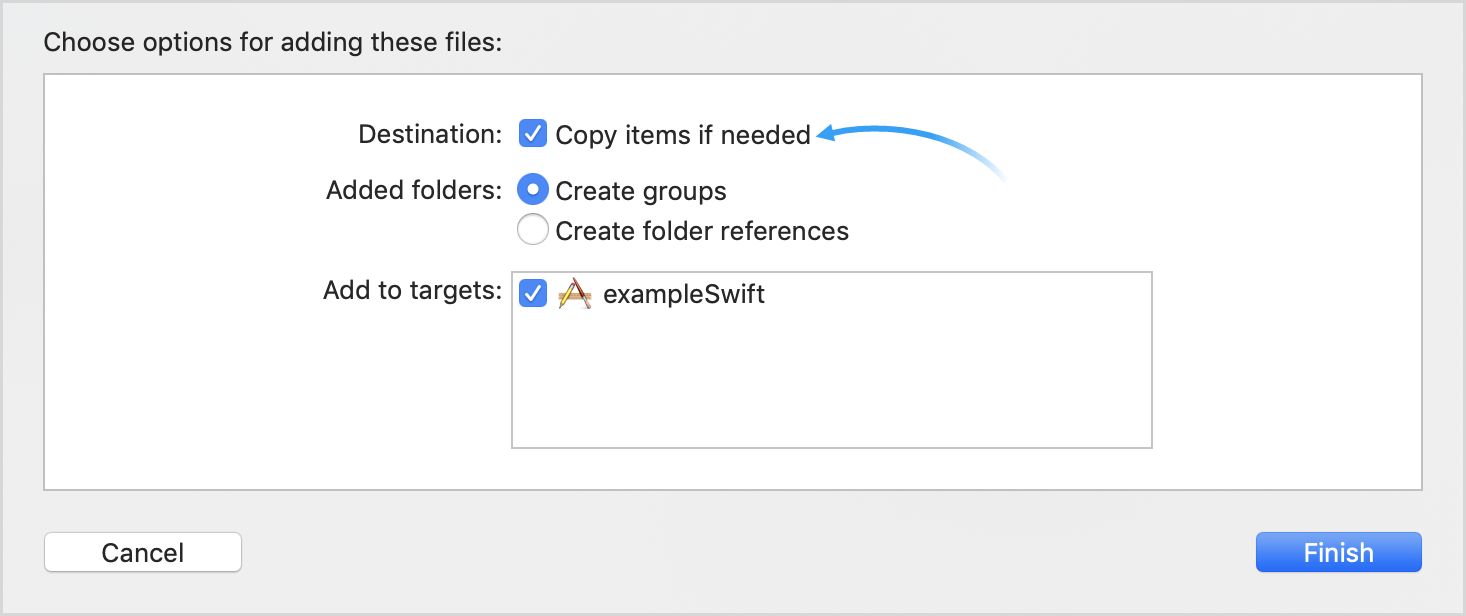Screen dimensions: 1466x616
Task: Click the "Add to targets:" field label
Action: [412, 291]
